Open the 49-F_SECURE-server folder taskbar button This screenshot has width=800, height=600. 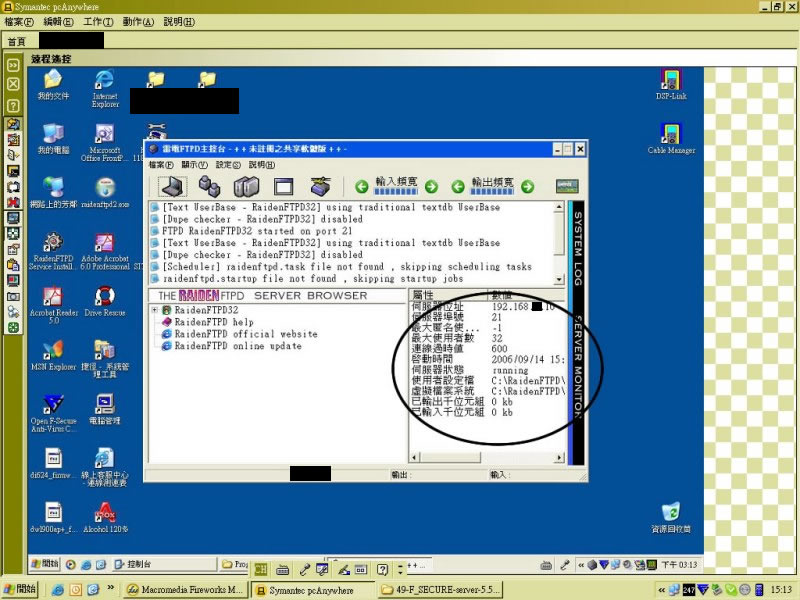pyautogui.click(x=440, y=590)
